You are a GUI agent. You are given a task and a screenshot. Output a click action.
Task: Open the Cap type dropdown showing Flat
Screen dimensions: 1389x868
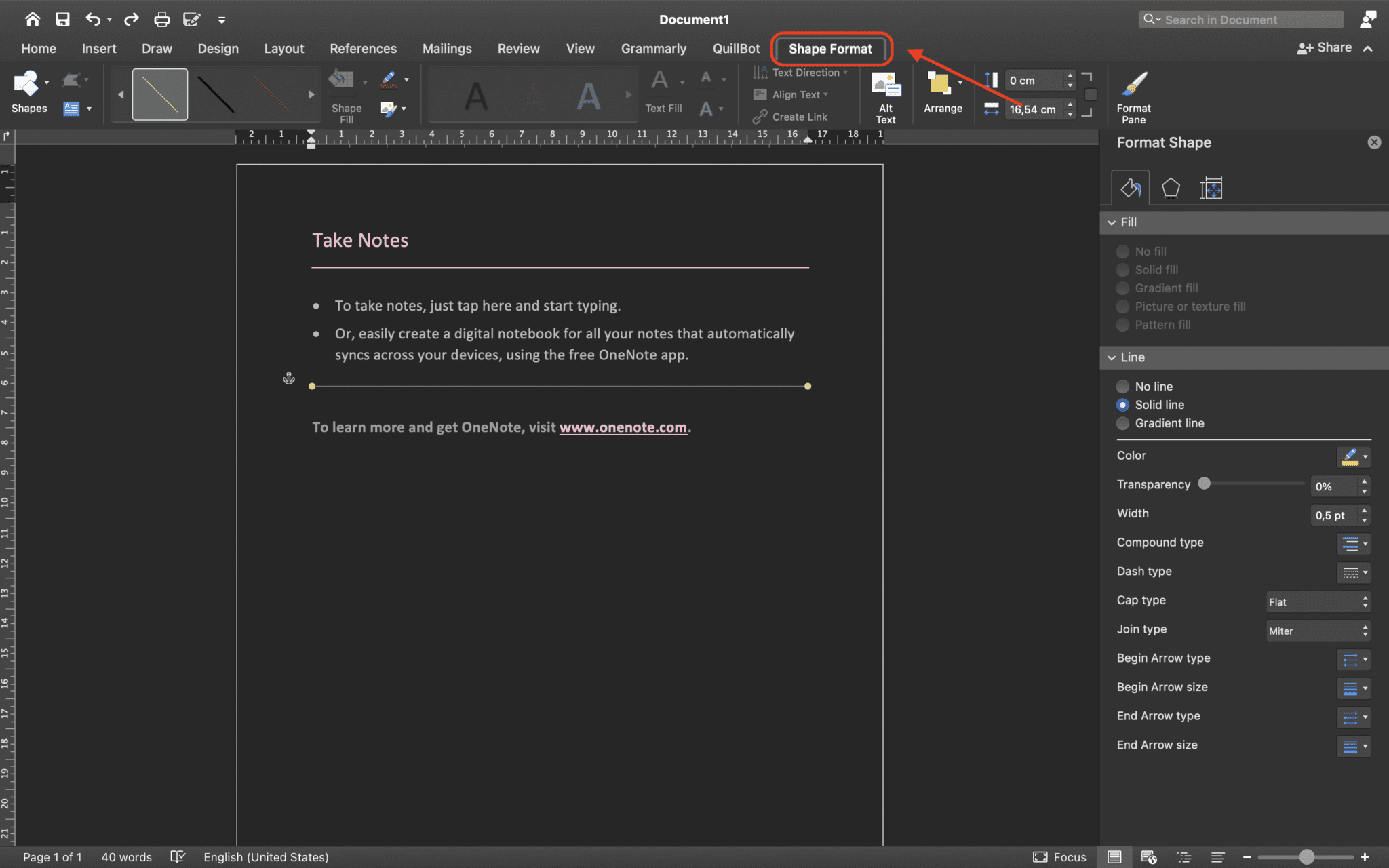(1316, 601)
